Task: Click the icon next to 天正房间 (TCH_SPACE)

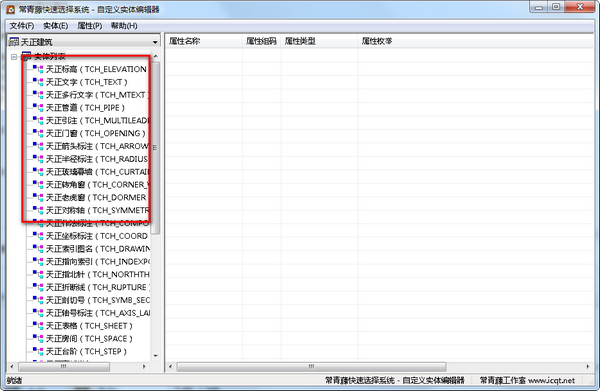Action: pos(38,339)
